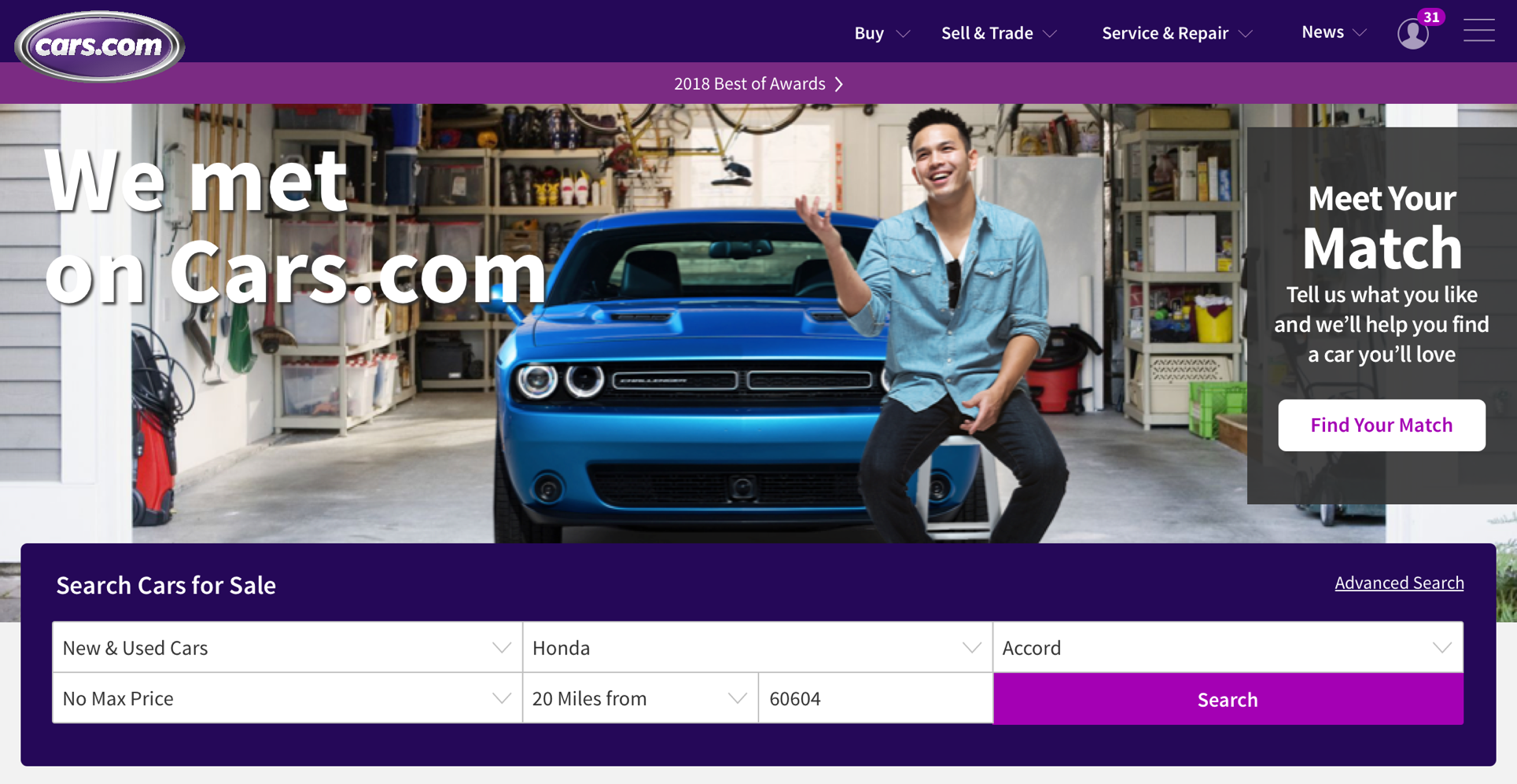Expand the No Max Price dropdown
The image size is (1517, 784).
point(288,698)
